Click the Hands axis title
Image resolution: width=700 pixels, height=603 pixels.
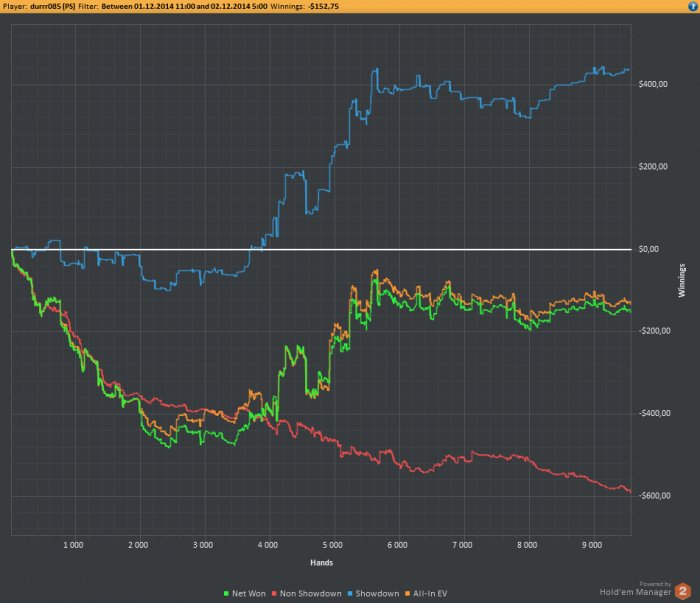(321, 562)
